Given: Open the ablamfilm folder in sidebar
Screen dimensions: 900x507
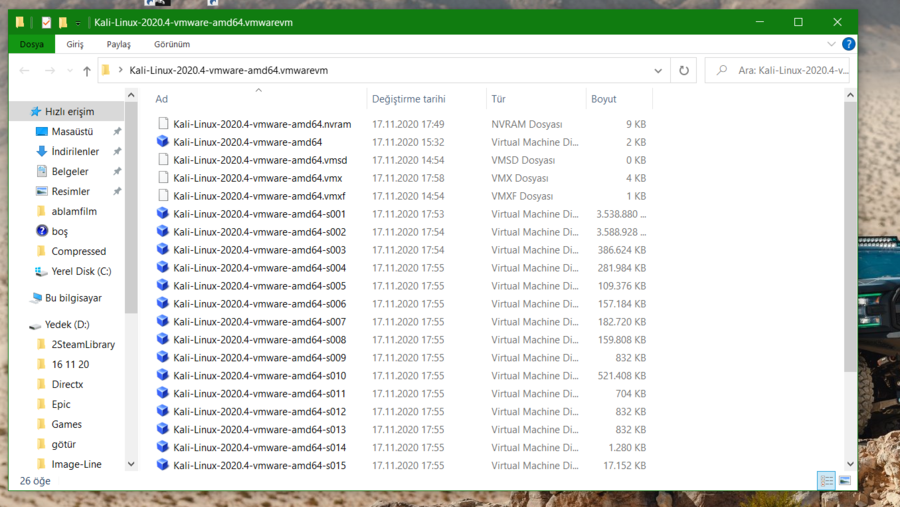Looking at the screenshot, I should point(73,211).
